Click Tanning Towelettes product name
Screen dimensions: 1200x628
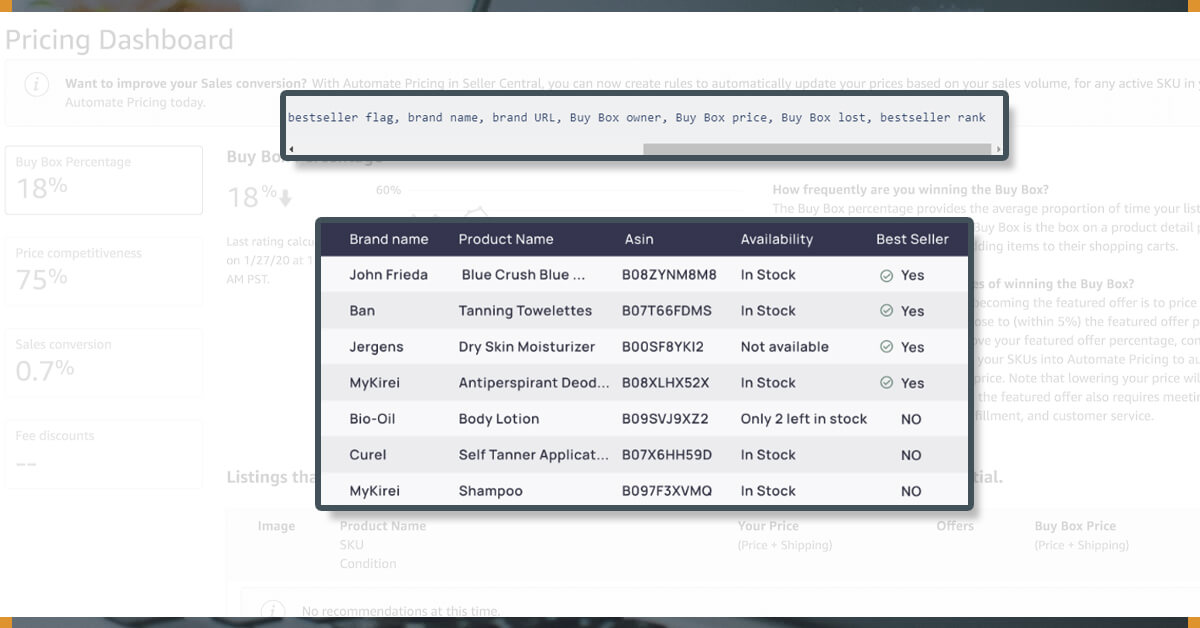click(525, 311)
